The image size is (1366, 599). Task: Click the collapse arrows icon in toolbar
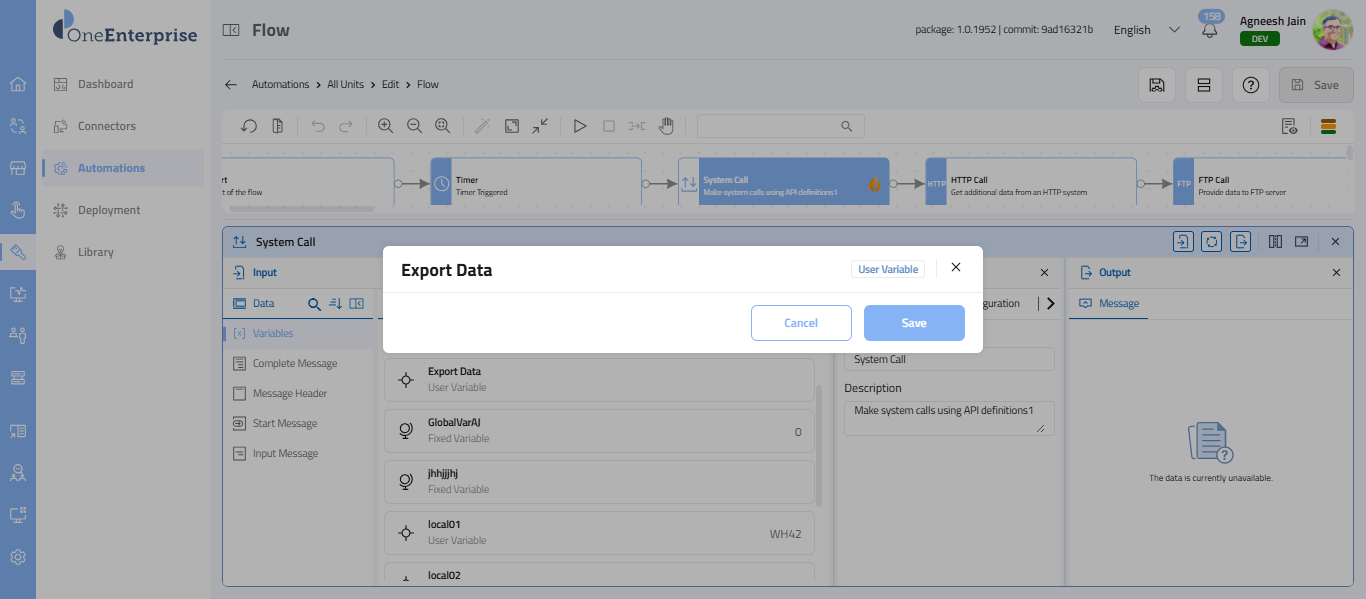click(540, 126)
